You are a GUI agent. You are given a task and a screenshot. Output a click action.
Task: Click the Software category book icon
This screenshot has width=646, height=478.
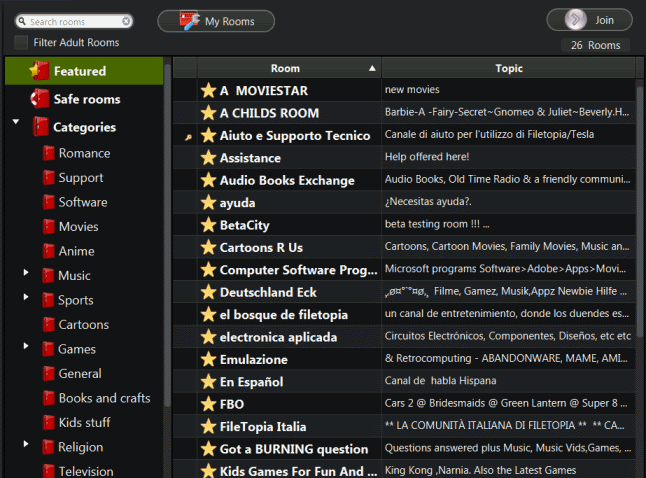point(49,202)
